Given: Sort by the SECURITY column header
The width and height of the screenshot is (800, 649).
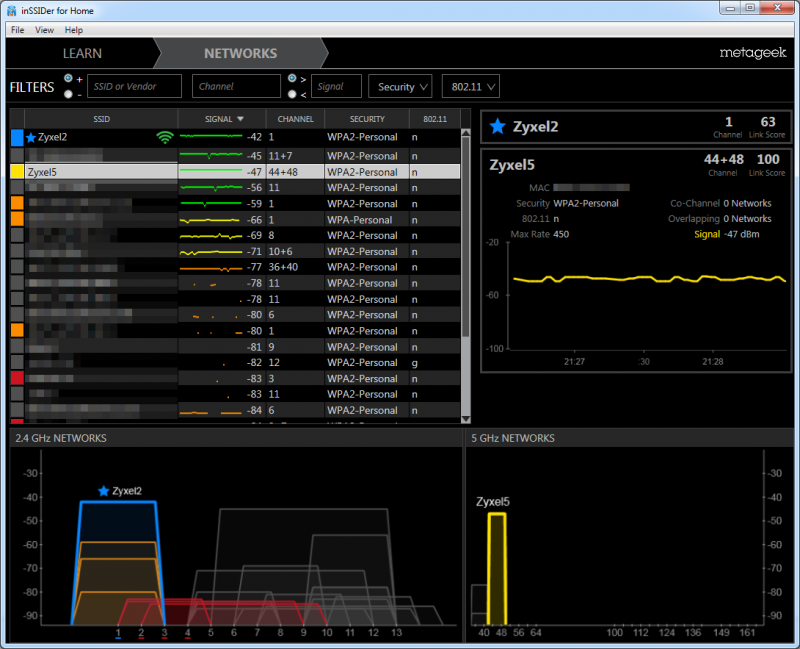Looking at the screenshot, I should coord(367,119).
